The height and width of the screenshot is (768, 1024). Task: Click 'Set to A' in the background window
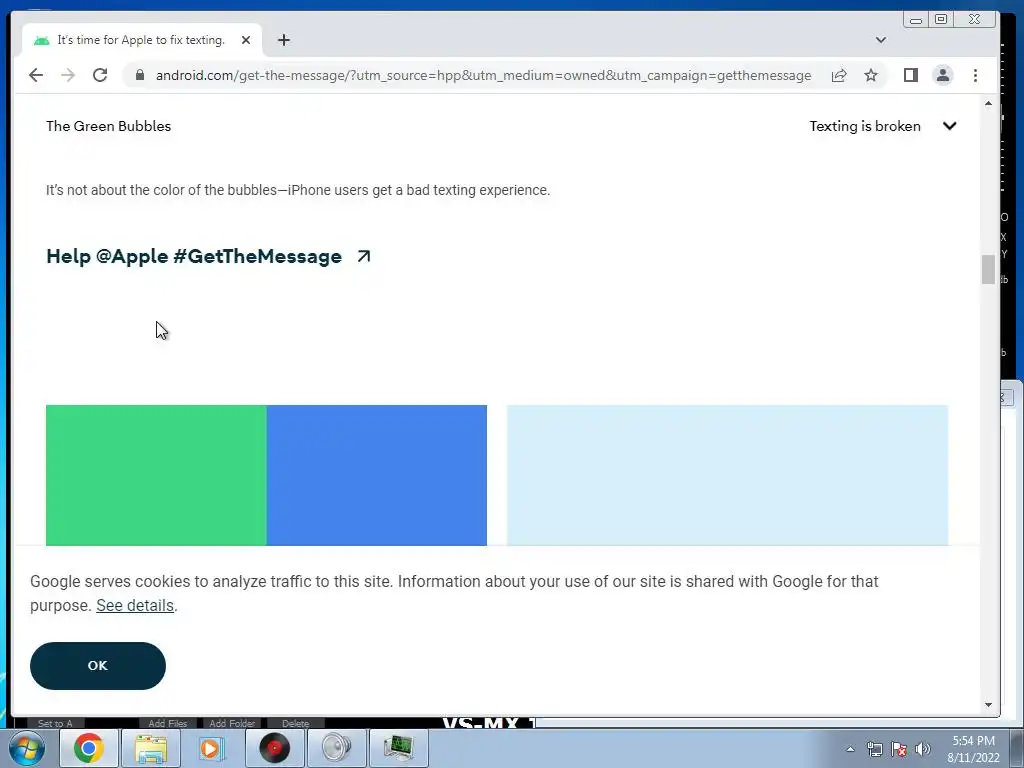click(x=56, y=723)
